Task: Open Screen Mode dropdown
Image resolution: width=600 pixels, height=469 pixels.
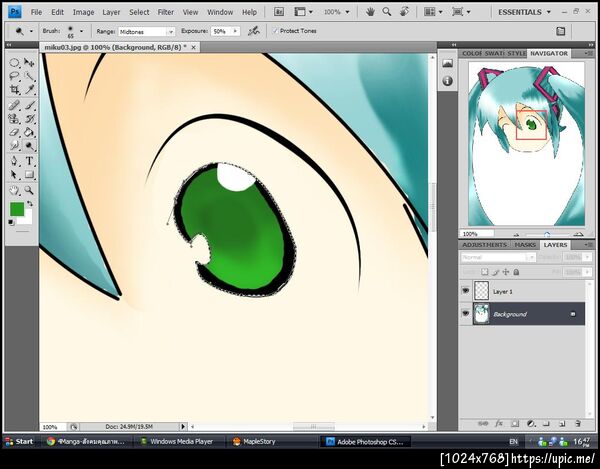Action: click(x=461, y=12)
